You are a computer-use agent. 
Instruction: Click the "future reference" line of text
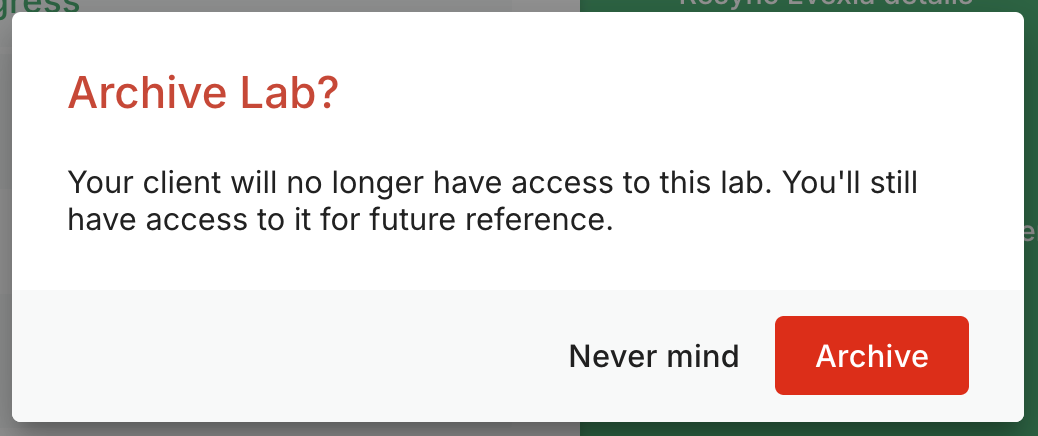click(340, 219)
